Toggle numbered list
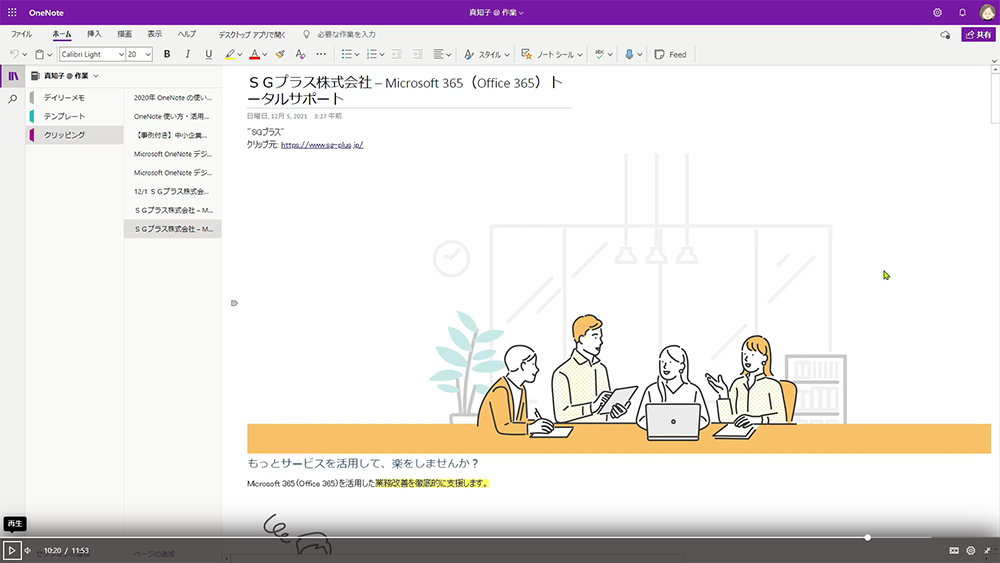The image size is (1000, 563). (372, 54)
